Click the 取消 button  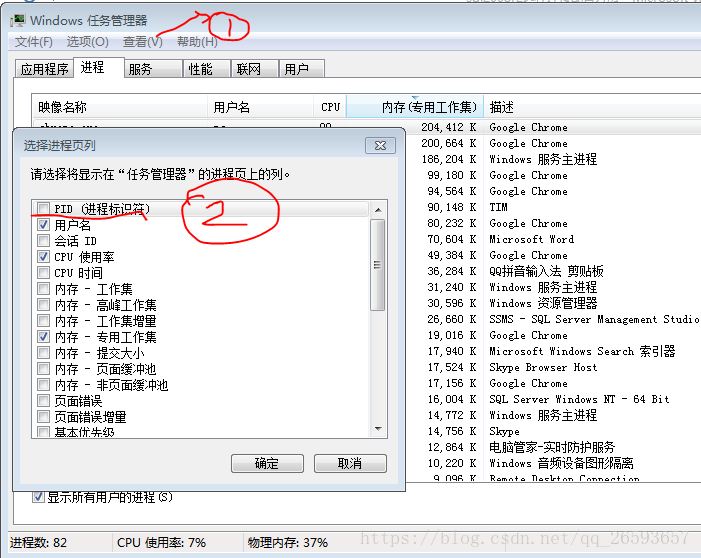point(350,463)
